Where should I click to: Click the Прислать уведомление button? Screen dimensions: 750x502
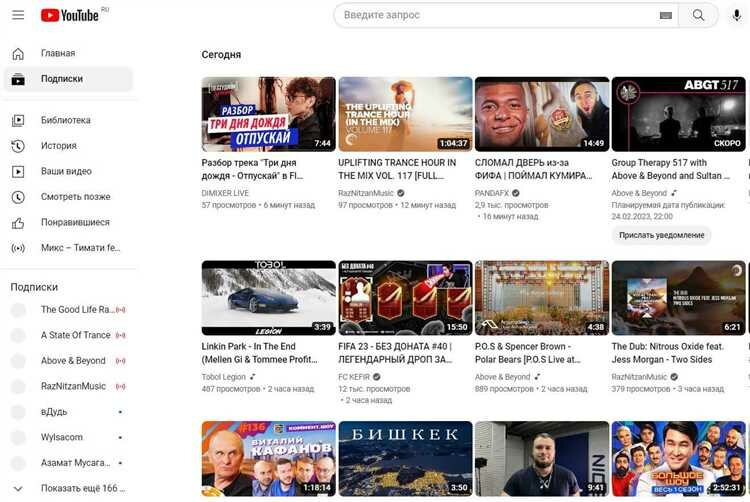click(661, 235)
